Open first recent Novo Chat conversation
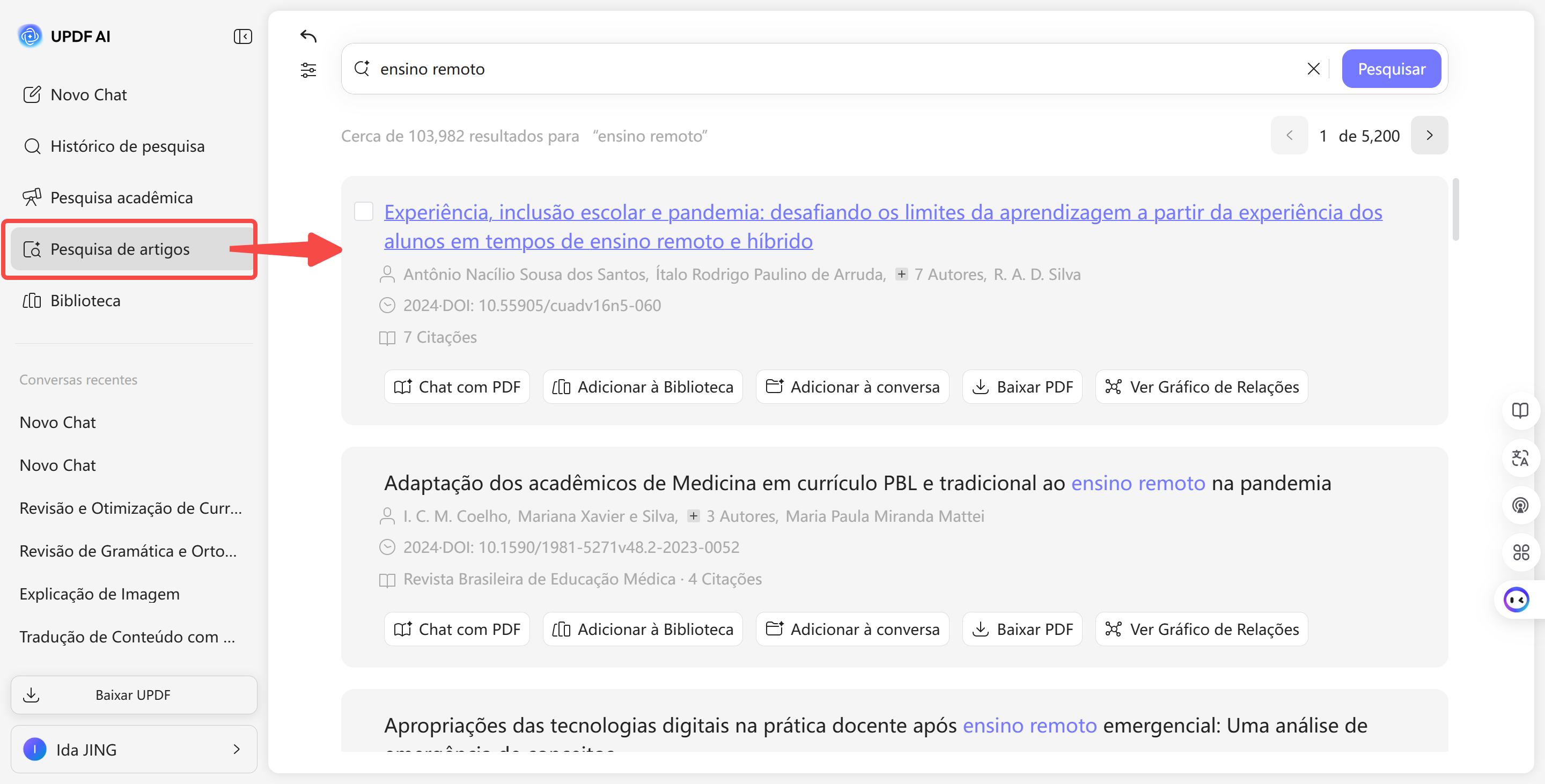 (57, 423)
